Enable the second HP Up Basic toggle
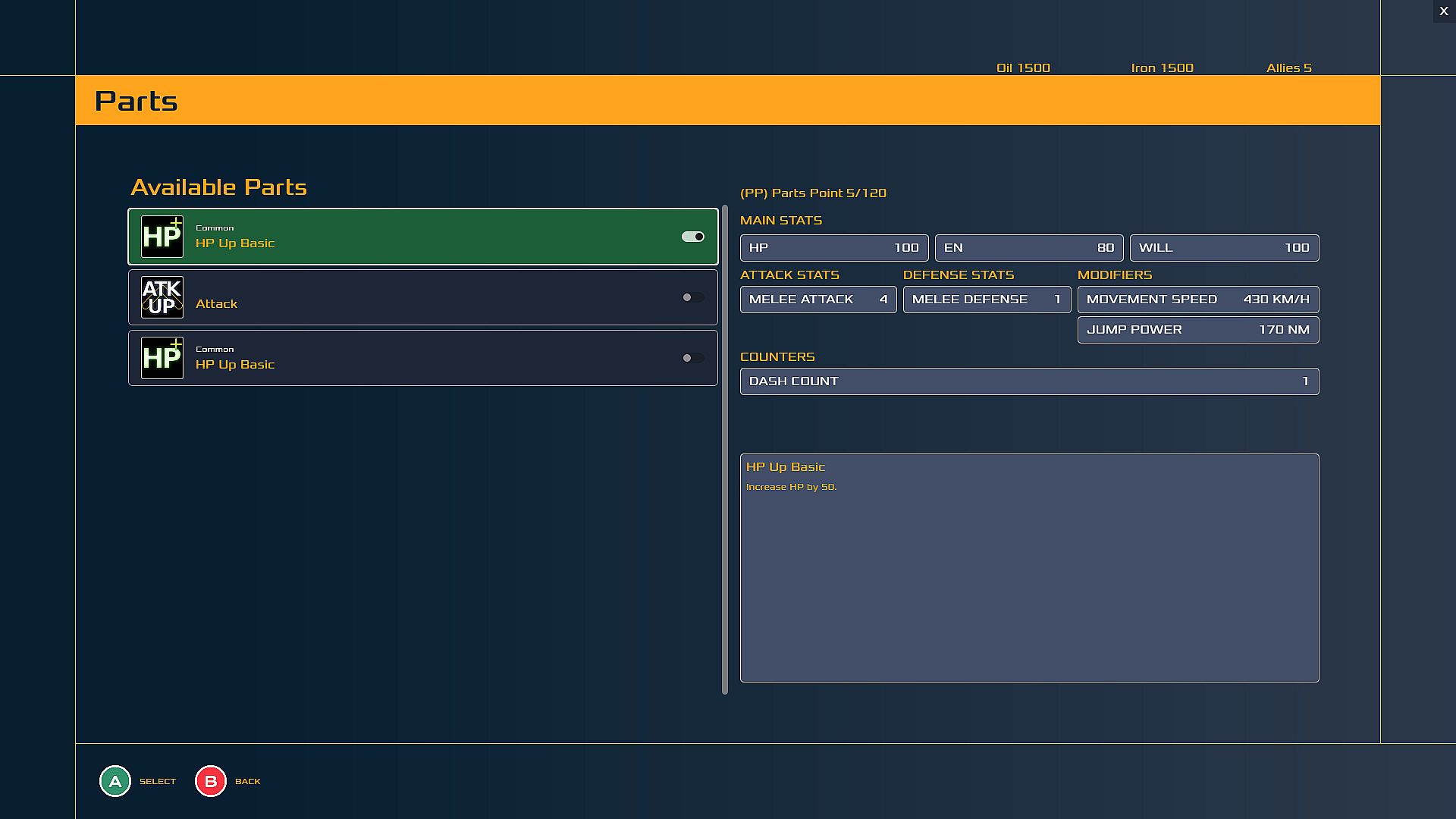 click(692, 358)
